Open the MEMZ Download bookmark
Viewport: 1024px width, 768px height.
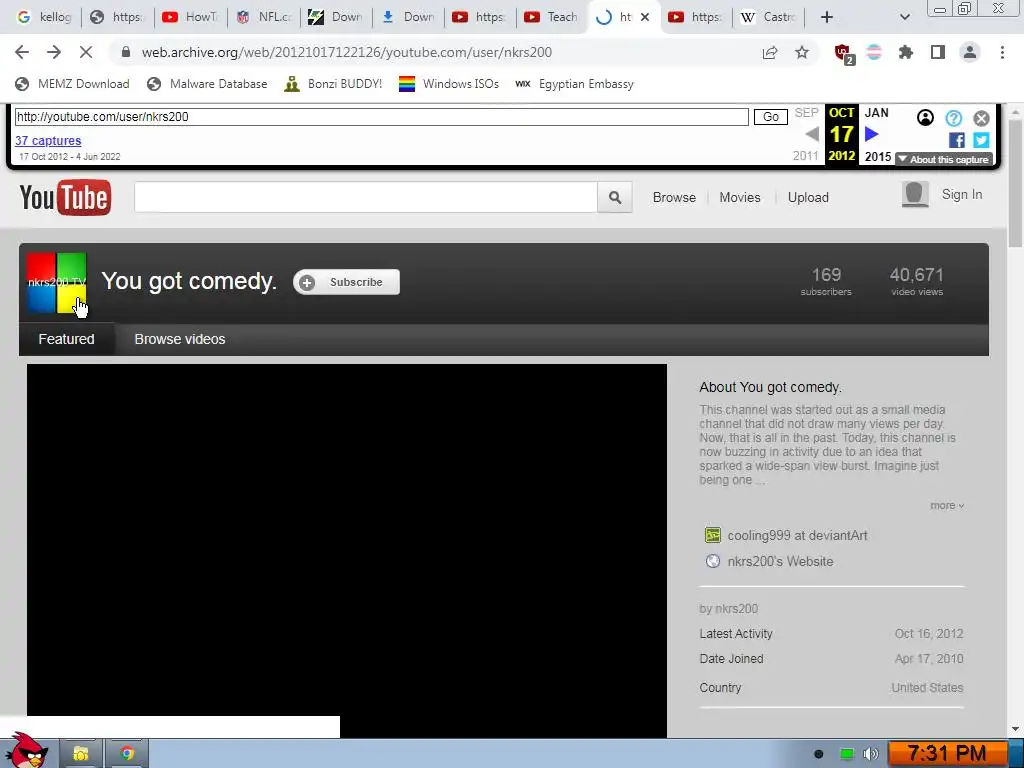tap(72, 84)
